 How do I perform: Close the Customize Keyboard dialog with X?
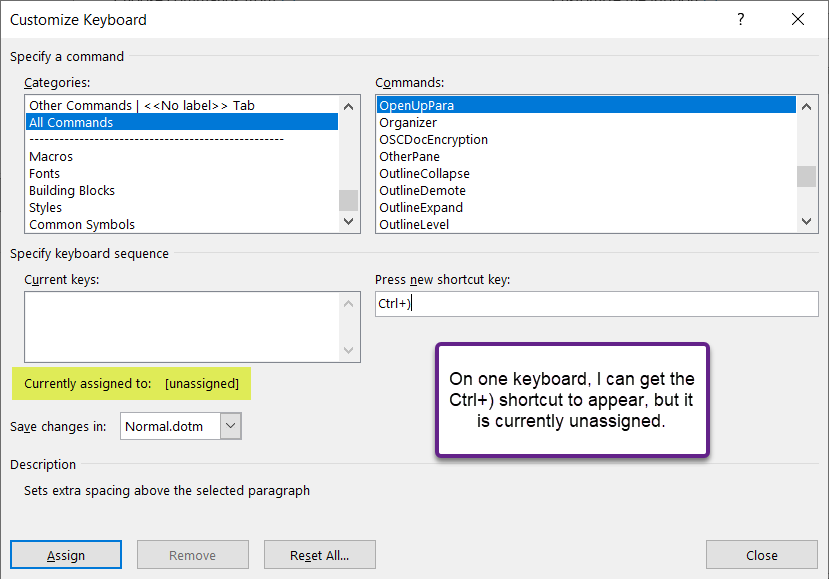click(x=798, y=19)
